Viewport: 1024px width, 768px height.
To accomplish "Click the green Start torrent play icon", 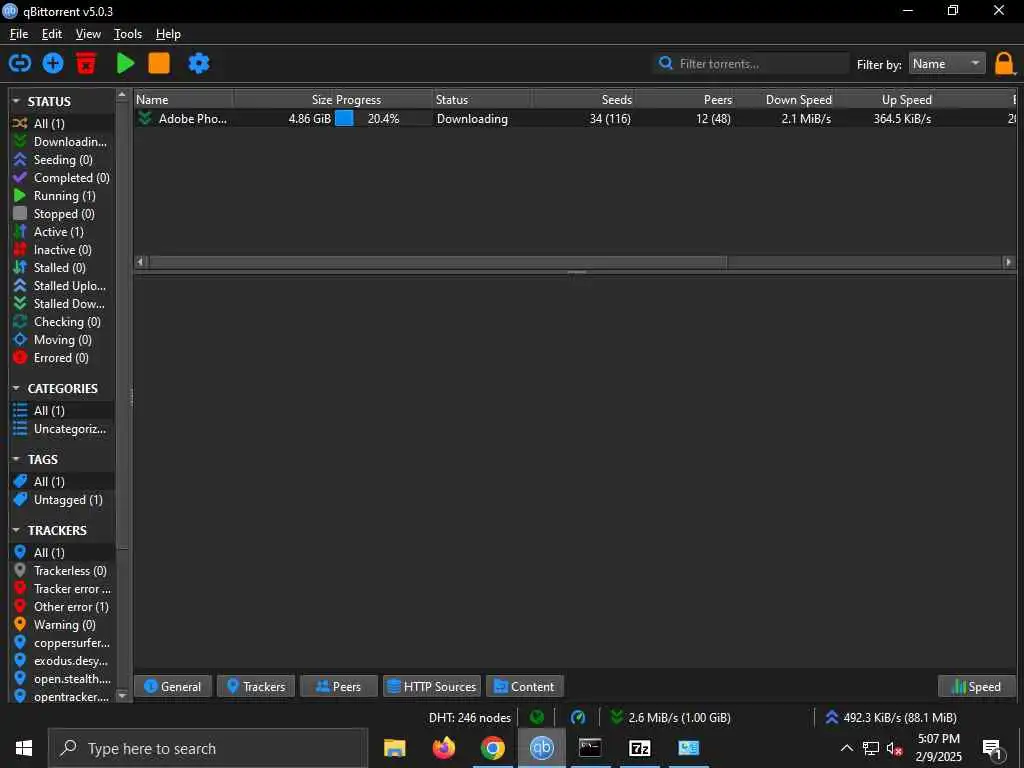I will [125, 63].
